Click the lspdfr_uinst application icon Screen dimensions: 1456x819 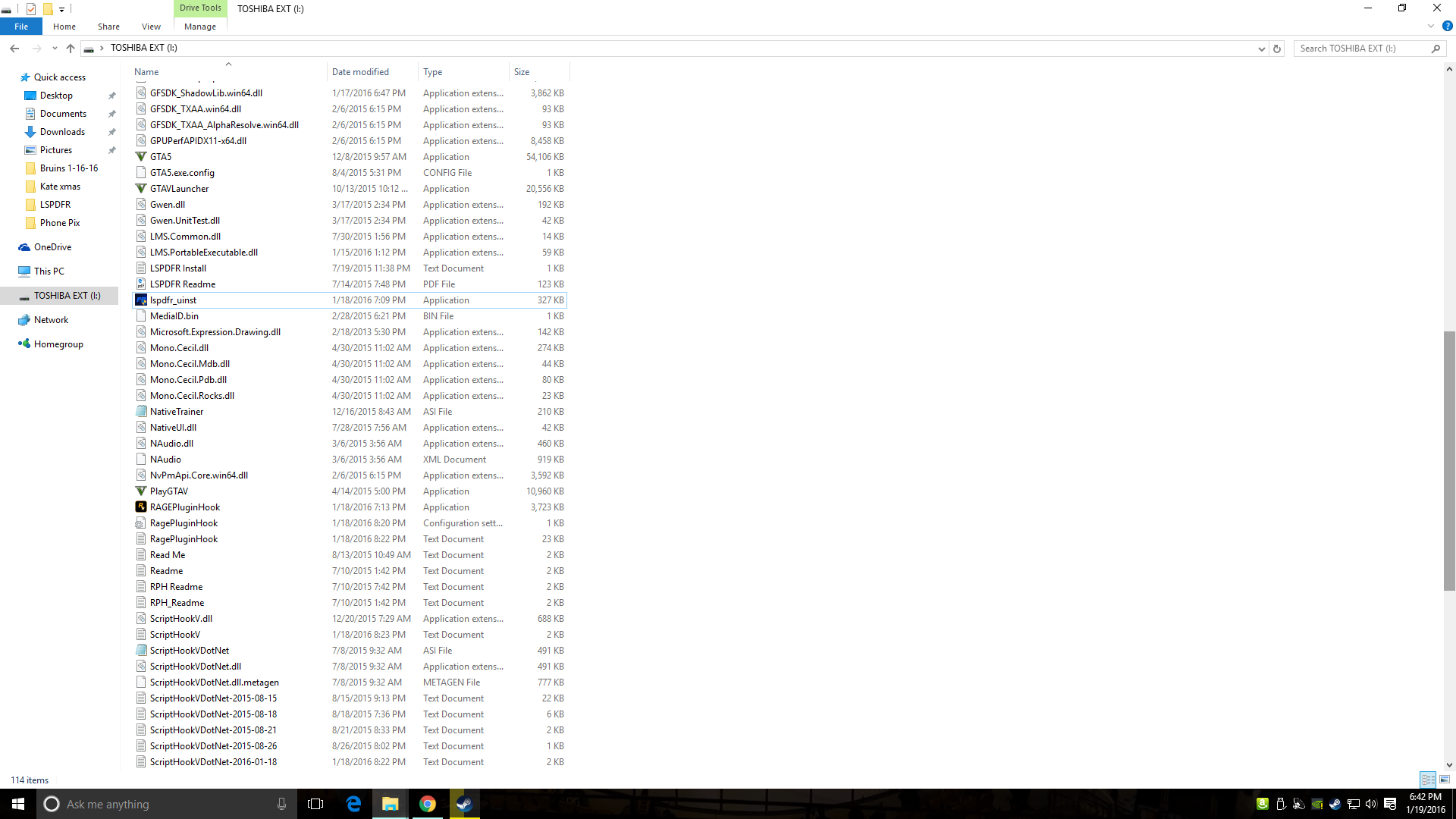[141, 300]
